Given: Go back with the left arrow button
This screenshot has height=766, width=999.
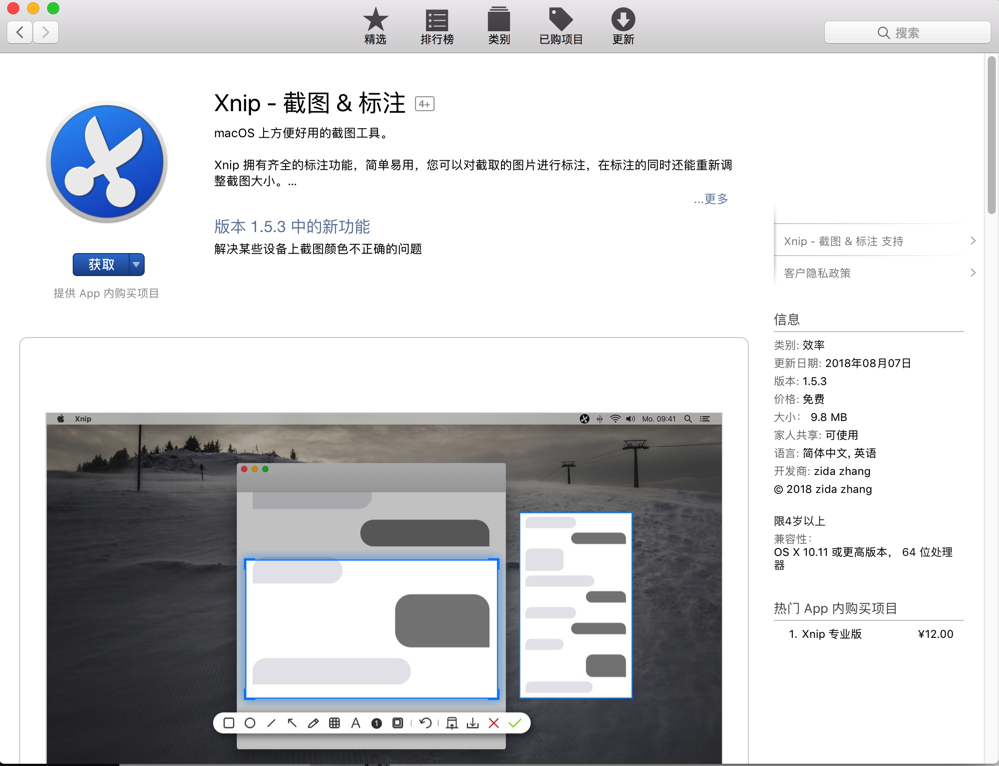Looking at the screenshot, I should 20,32.
